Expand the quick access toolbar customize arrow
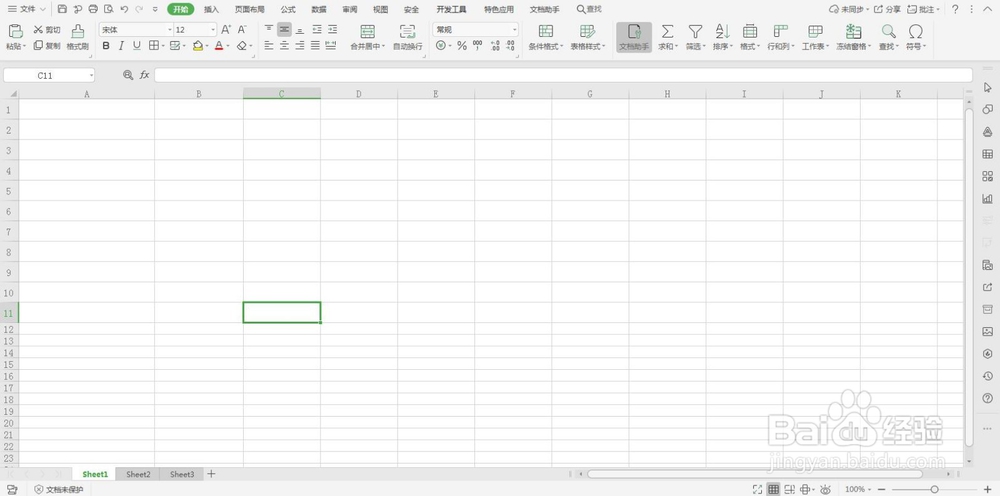This screenshot has width=1000, height=496. click(x=155, y=9)
